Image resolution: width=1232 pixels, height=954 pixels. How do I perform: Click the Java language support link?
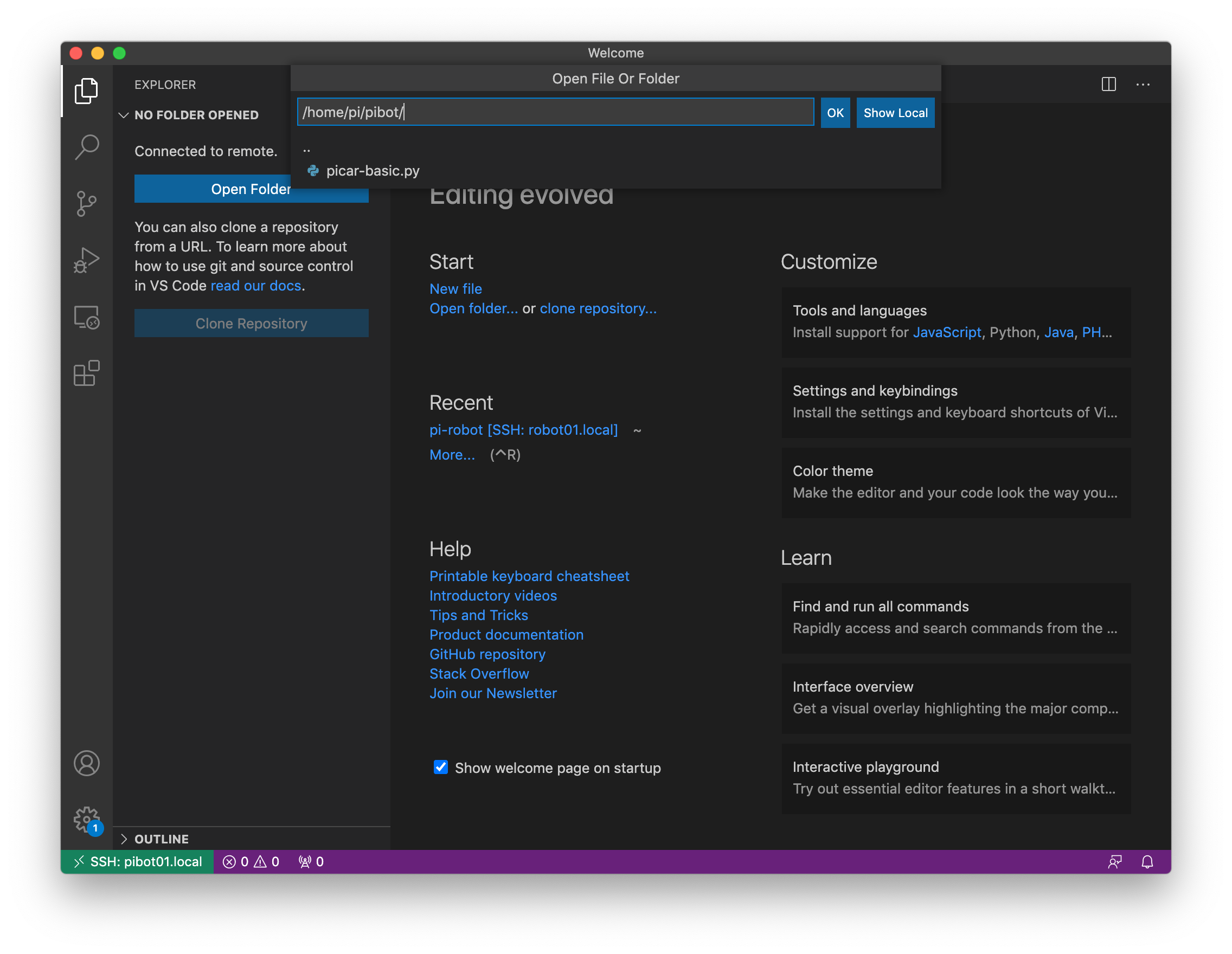(1058, 333)
